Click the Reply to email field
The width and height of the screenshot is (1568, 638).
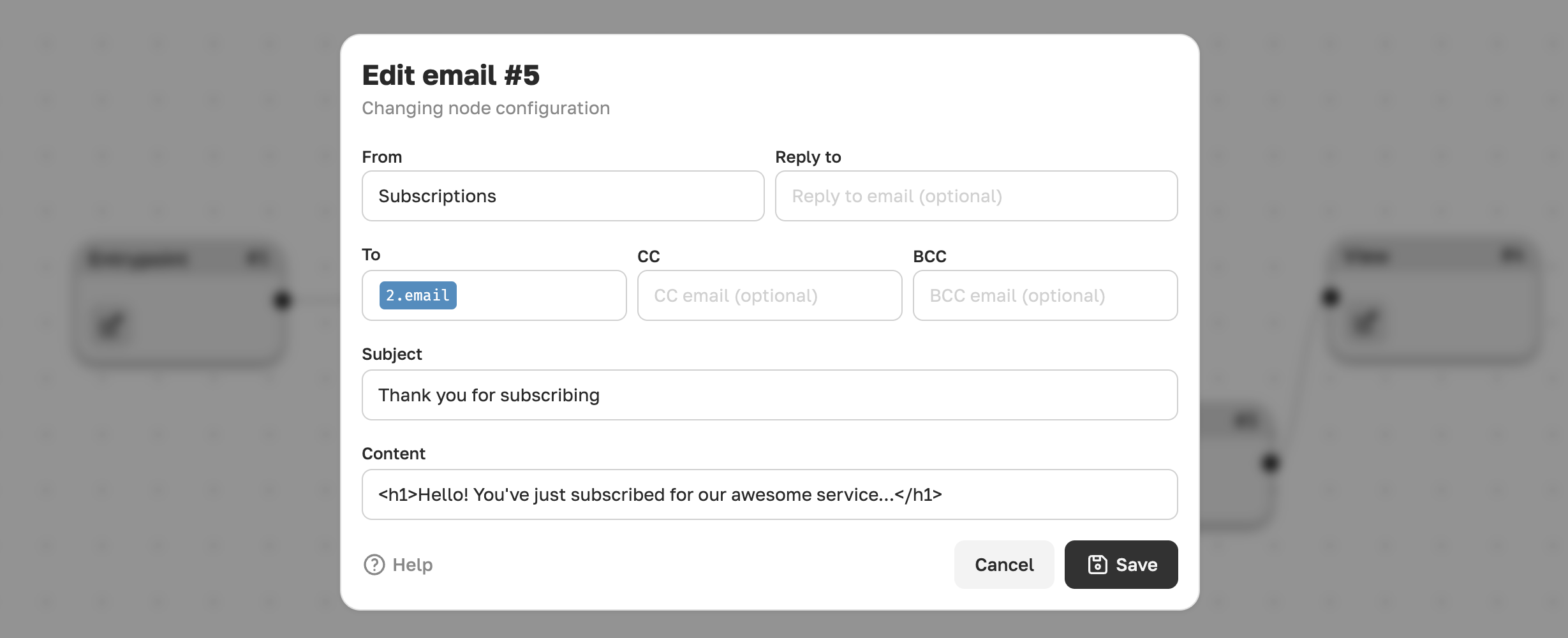977,196
